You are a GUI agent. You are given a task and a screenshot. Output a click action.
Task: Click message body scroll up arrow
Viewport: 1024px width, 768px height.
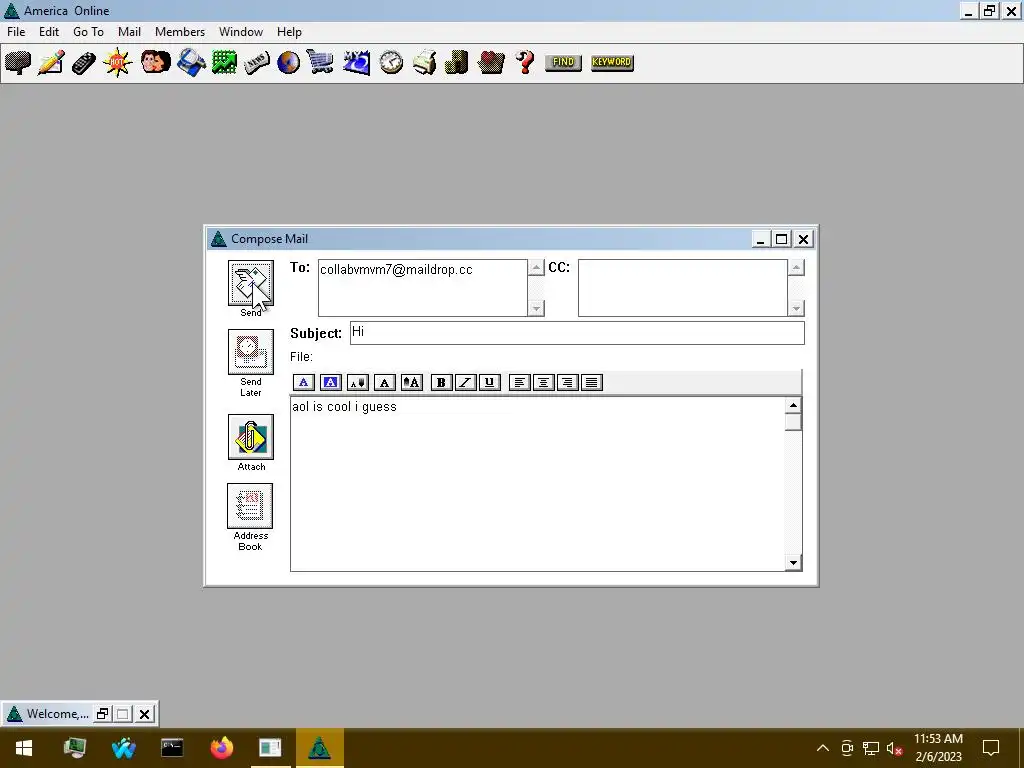click(793, 406)
